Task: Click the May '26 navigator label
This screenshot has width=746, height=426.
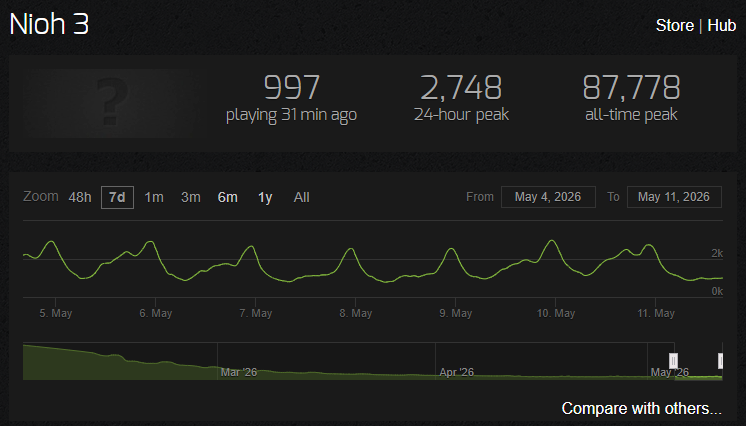Action: 670,372
